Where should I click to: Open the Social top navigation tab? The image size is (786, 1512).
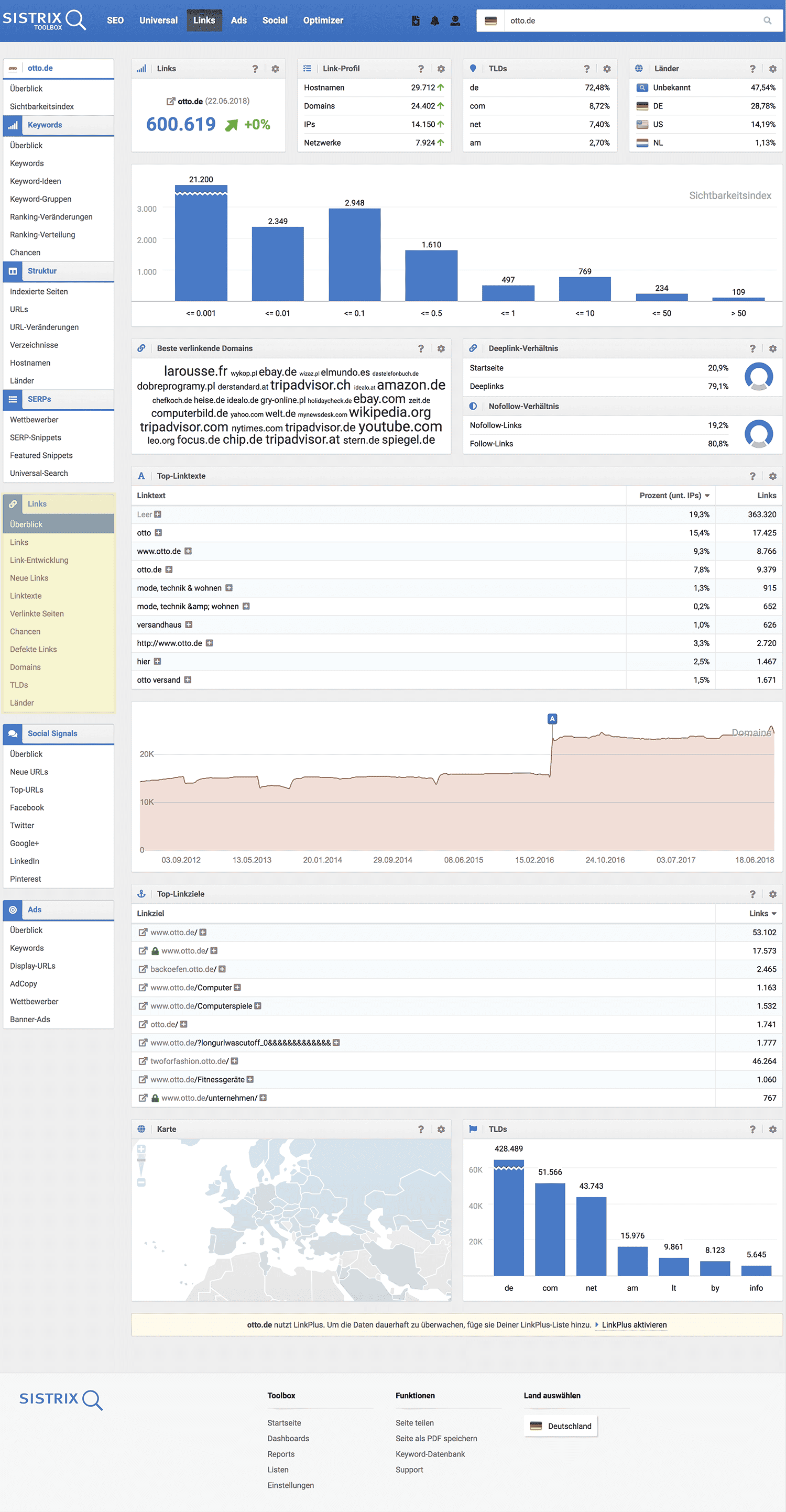(x=275, y=20)
